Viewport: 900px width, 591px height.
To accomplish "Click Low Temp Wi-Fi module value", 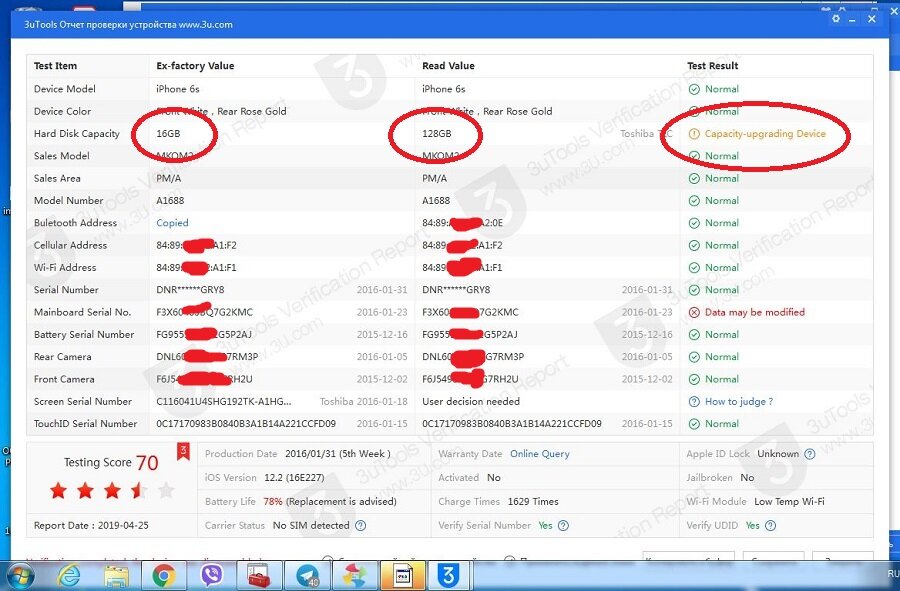I will click(789, 501).
